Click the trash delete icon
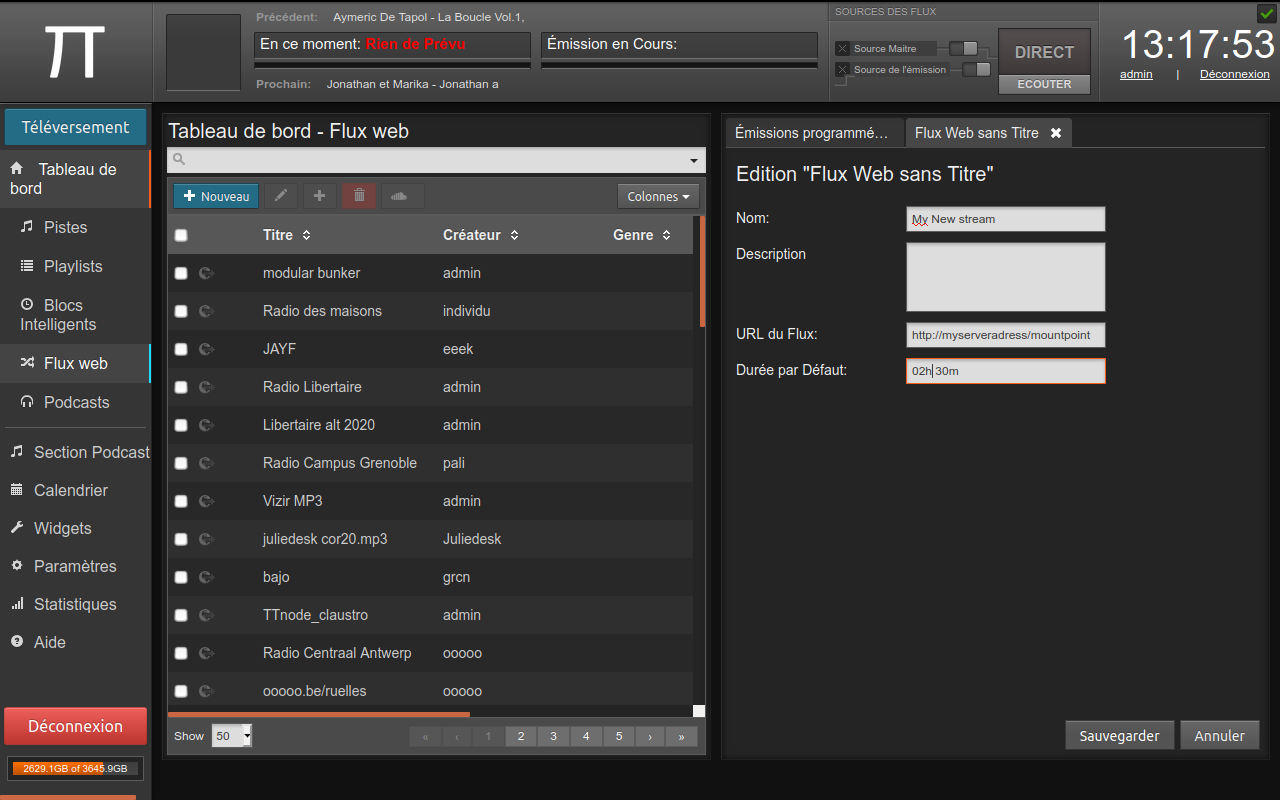The width and height of the screenshot is (1280, 800). (359, 196)
